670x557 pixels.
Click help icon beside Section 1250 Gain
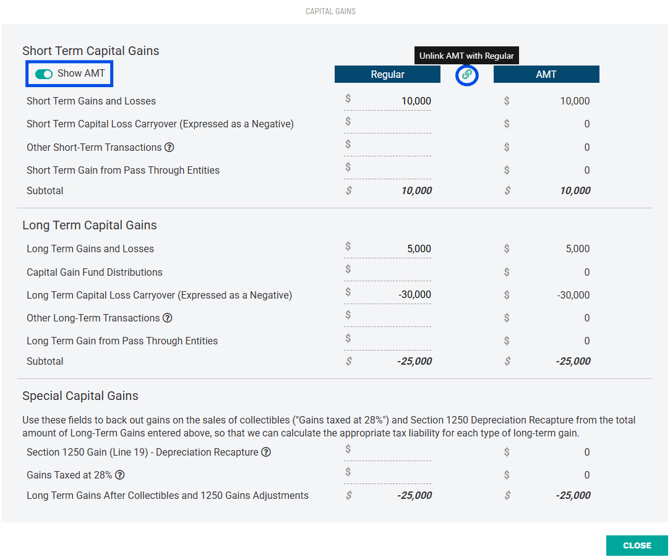coord(266,452)
